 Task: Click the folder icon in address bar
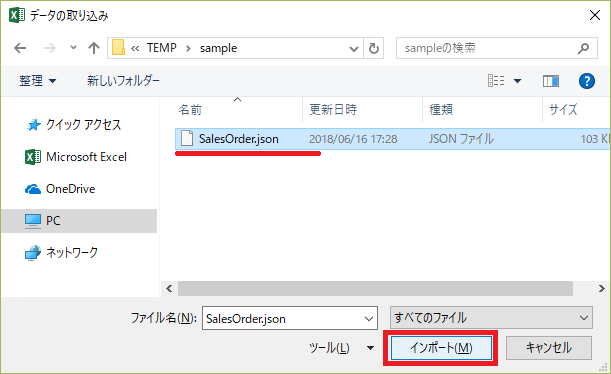pos(118,48)
